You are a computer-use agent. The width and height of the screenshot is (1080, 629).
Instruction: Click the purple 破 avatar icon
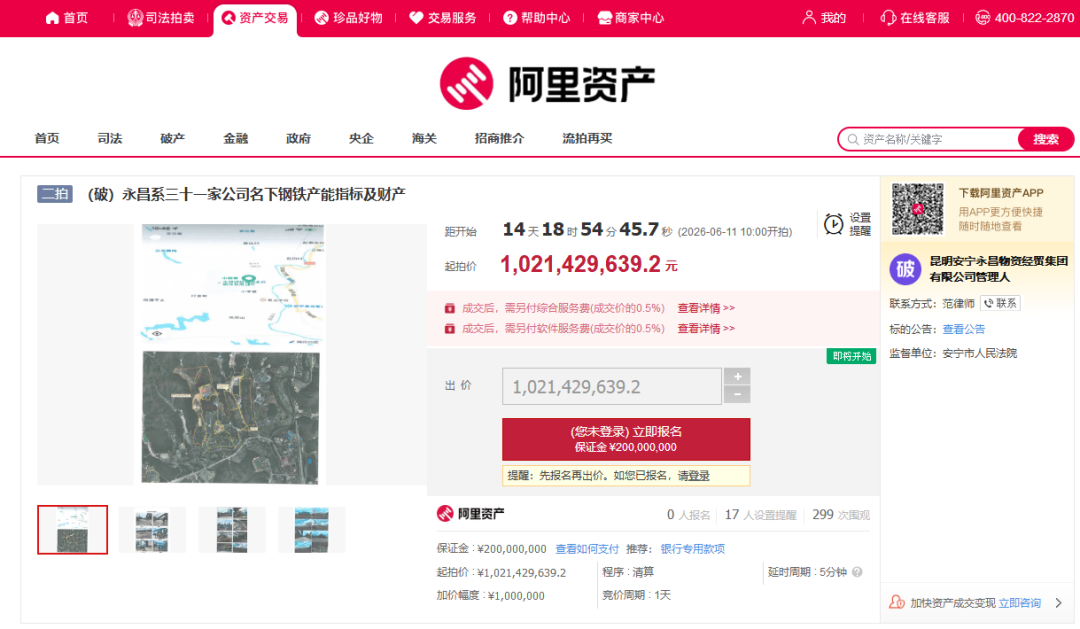point(905,269)
